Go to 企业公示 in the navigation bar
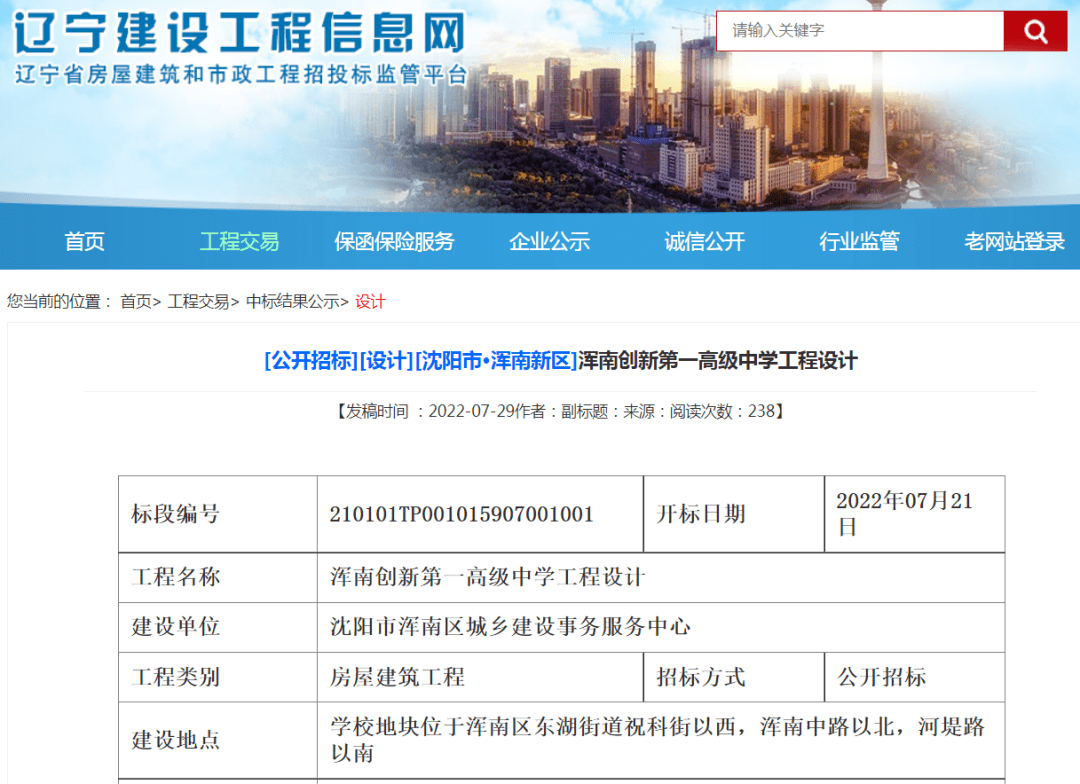 pos(550,242)
